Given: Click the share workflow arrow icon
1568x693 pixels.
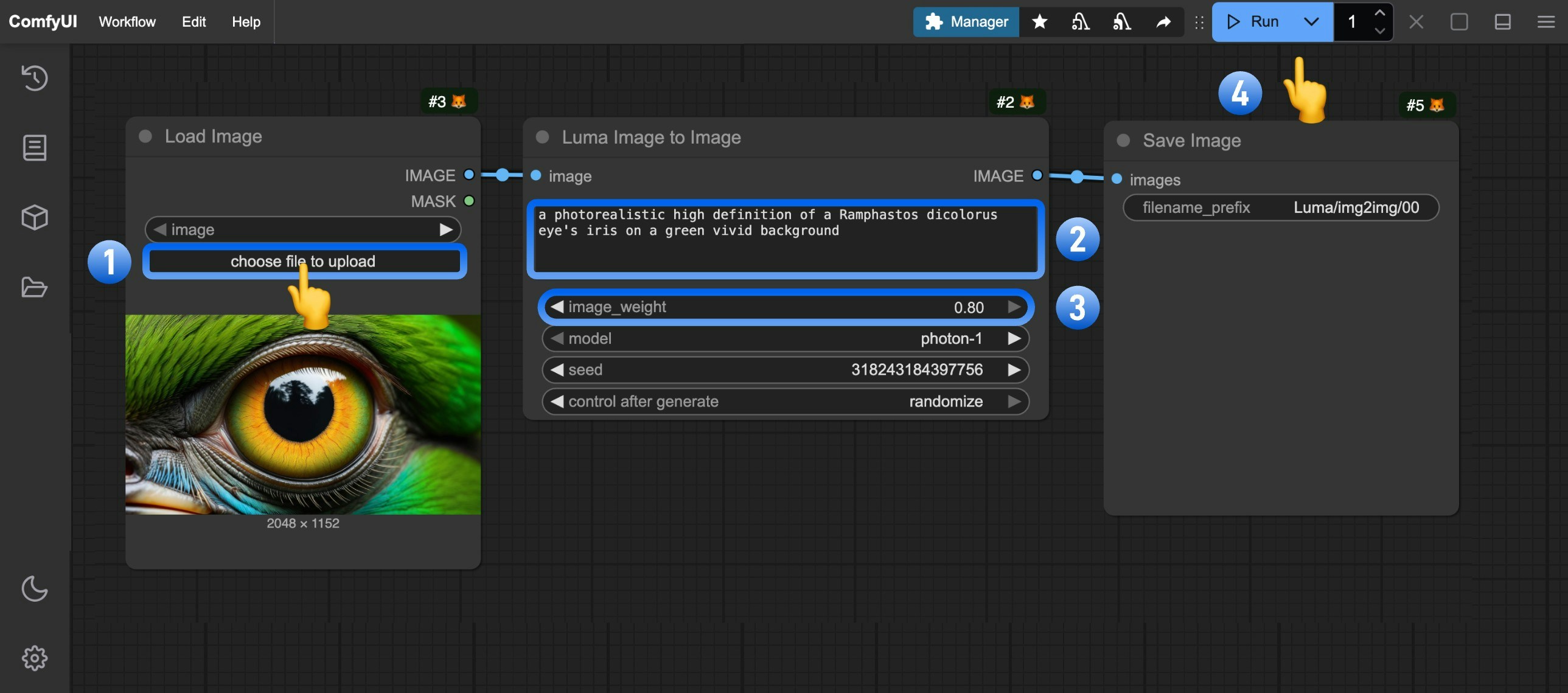Looking at the screenshot, I should click(1163, 22).
